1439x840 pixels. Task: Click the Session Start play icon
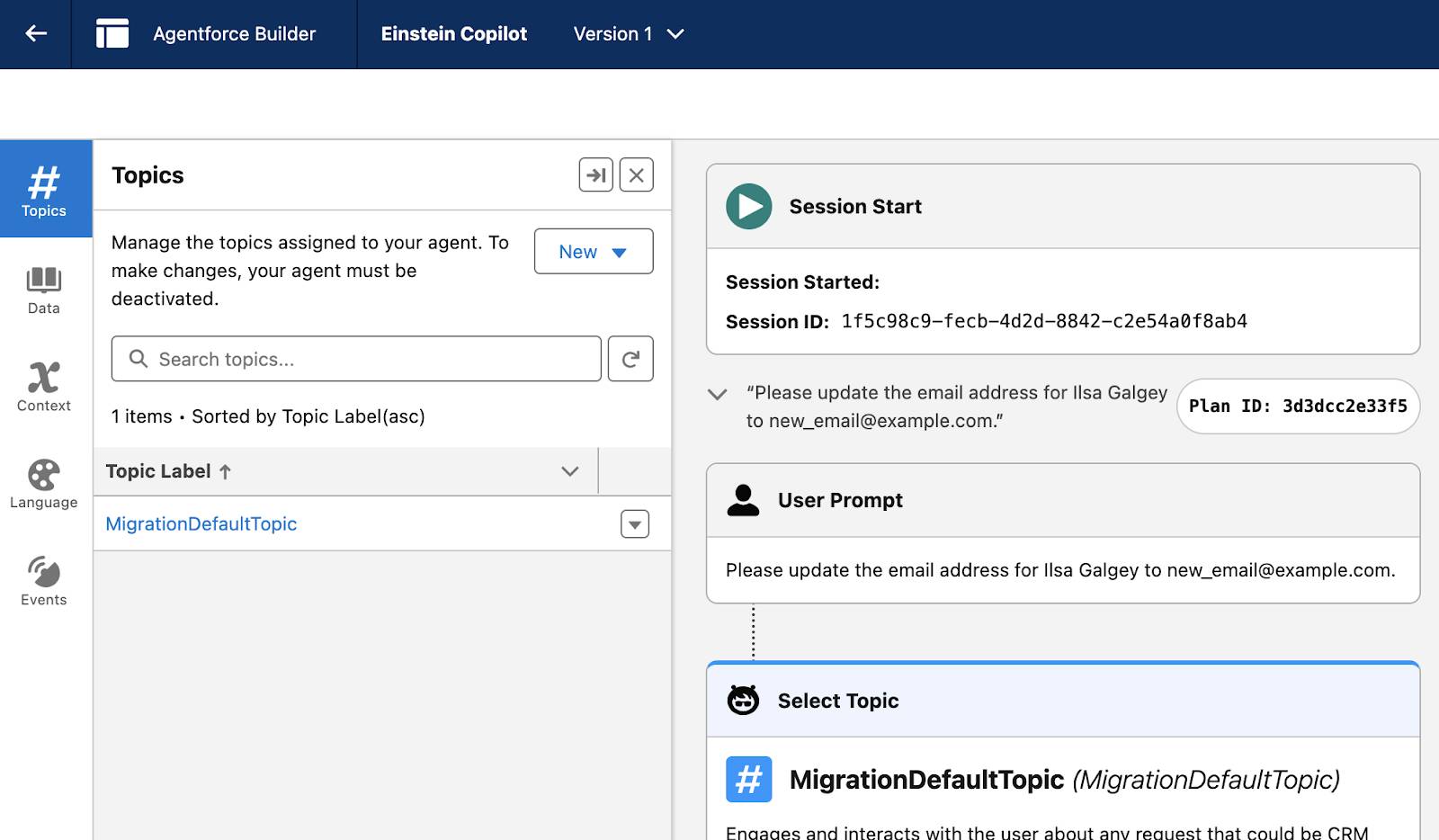coord(748,206)
